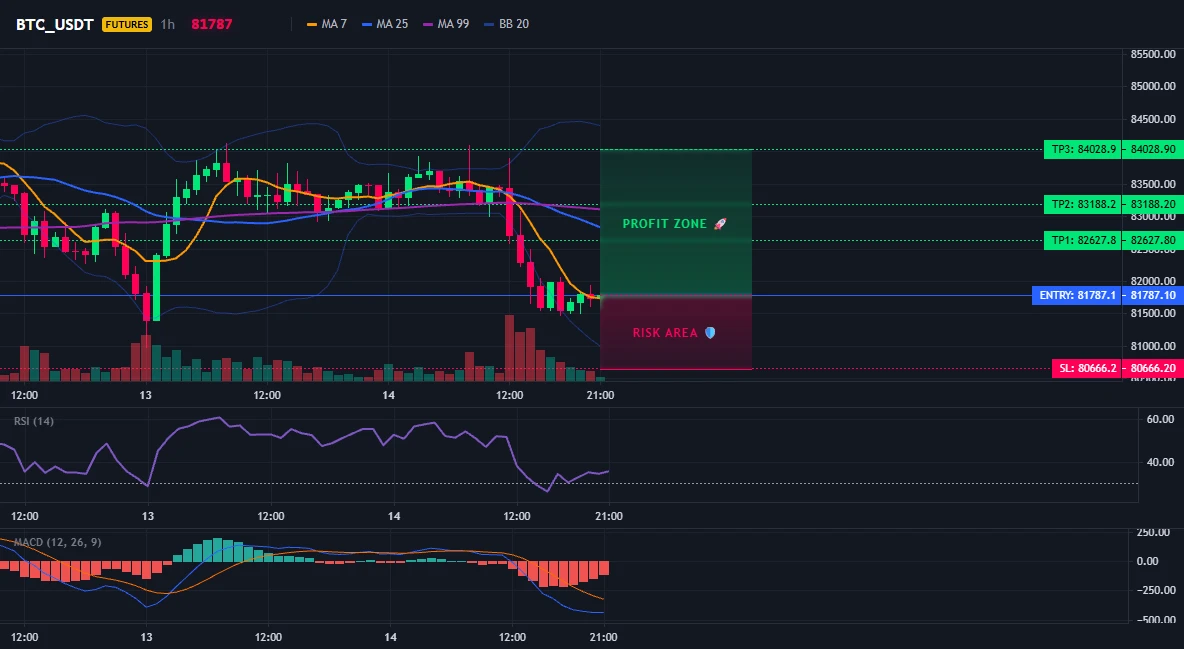Click 84500.00 on the price axis
This screenshot has width=1184, height=649.
[x=1153, y=119]
